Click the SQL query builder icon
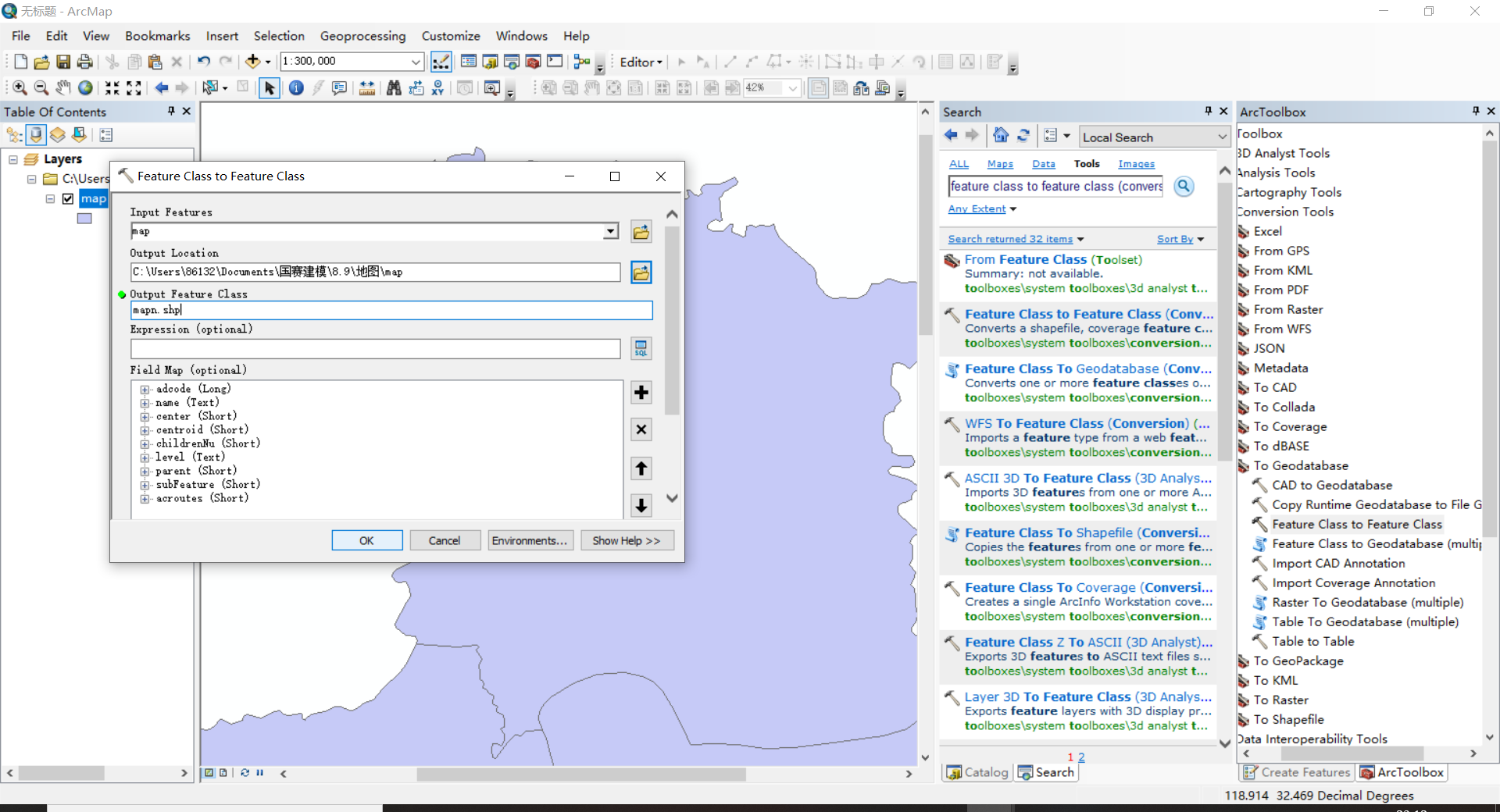Image resolution: width=1500 pixels, height=812 pixels. pyautogui.click(x=641, y=348)
